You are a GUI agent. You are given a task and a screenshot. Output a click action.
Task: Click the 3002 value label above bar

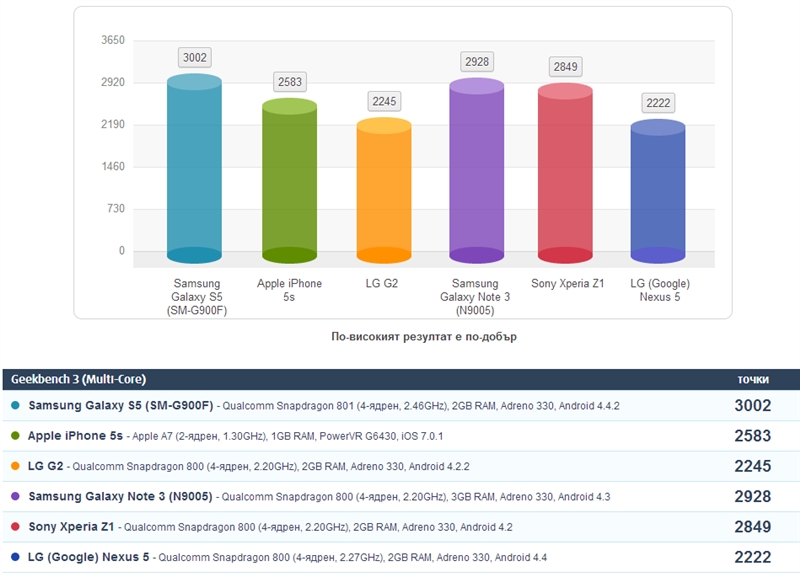[x=195, y=57]
